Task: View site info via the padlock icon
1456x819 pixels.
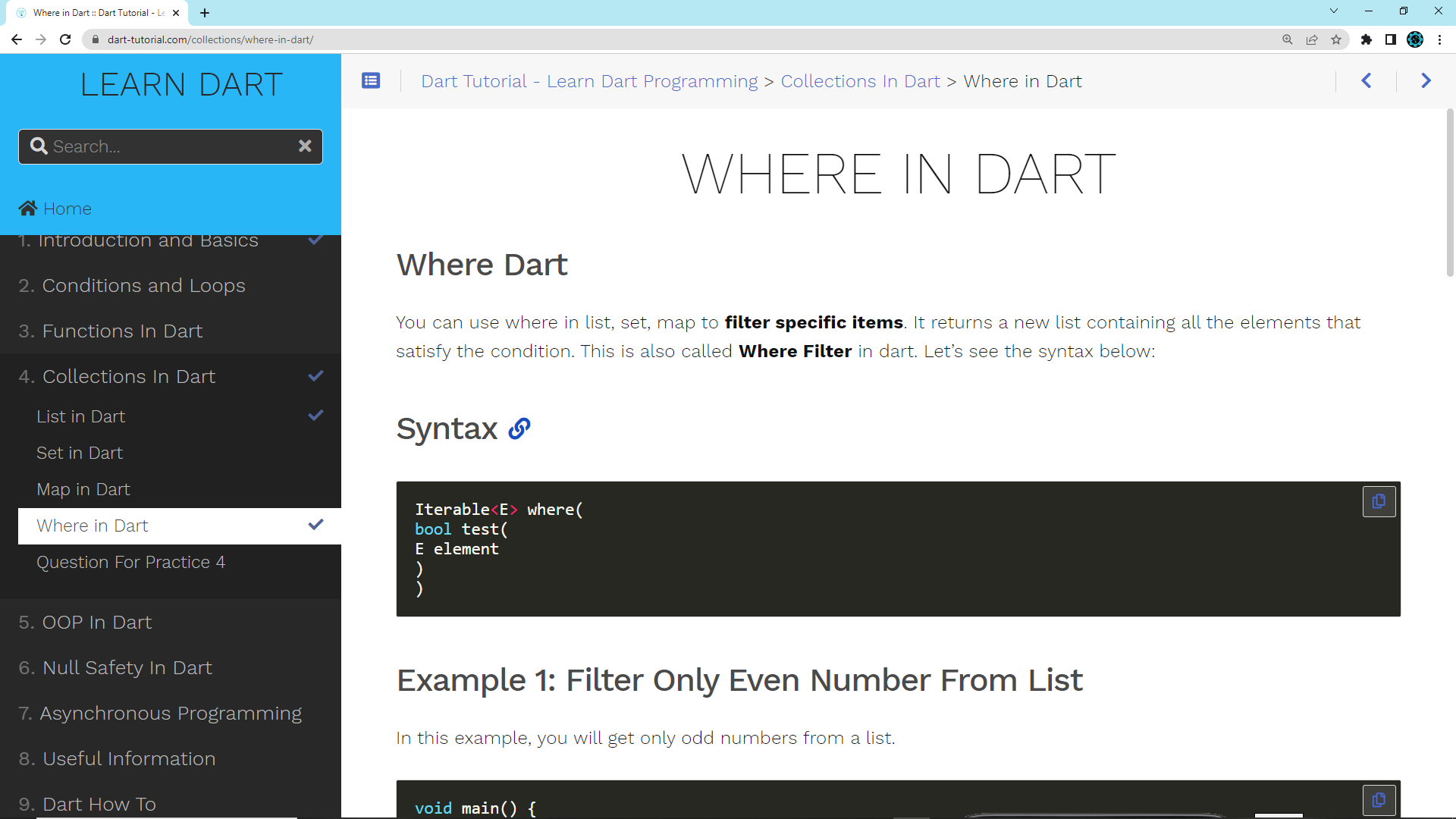Action: [96, 39]
